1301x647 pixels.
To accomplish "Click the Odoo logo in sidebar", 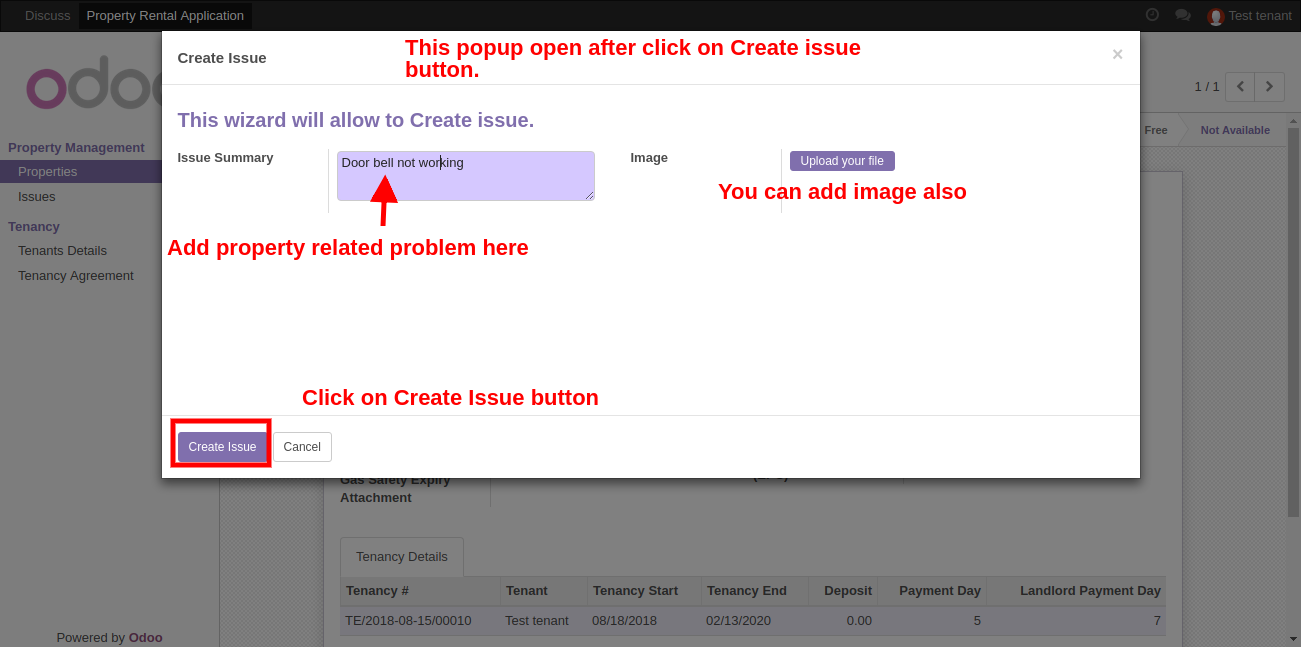I will (x=90, y=88).
